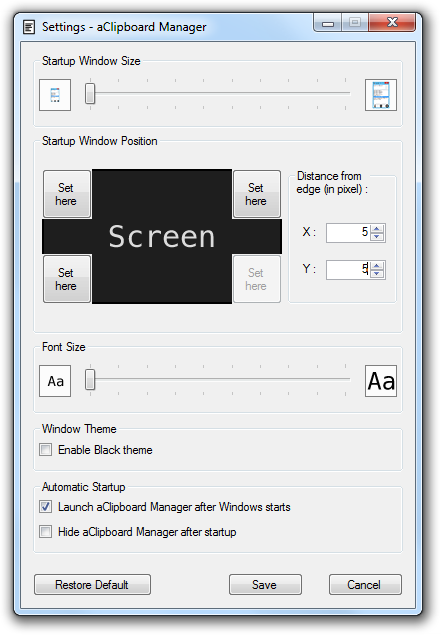Click the Font Size slider handle
Viewport: 441px width, 635px height.
[90, 379]
